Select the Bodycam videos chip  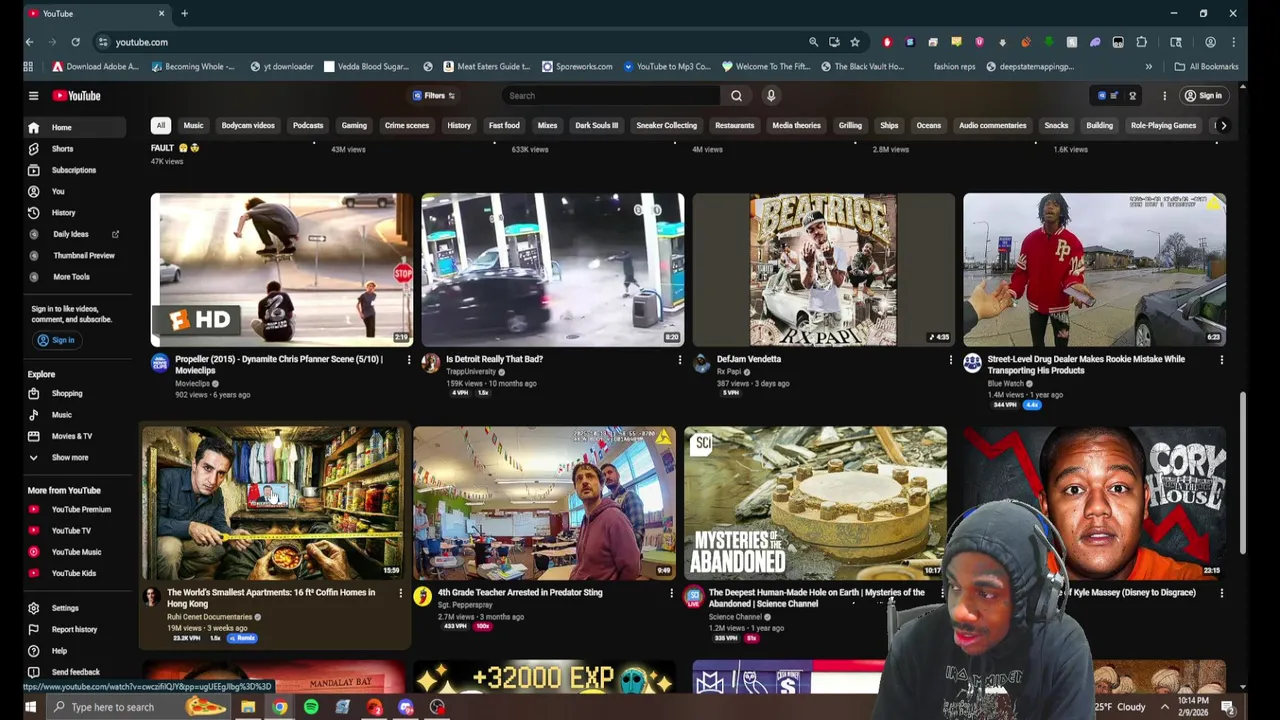tap(248, 125)
